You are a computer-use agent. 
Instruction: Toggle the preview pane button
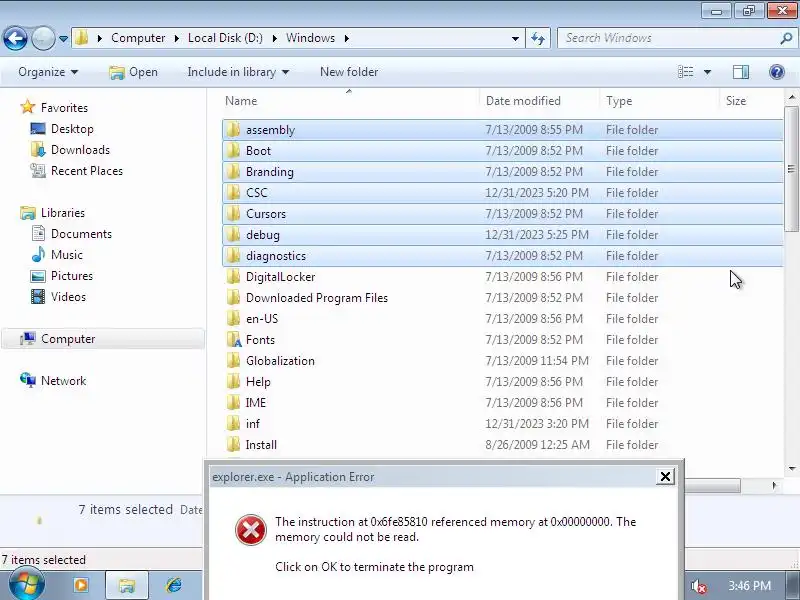click(x=740, y=72)
